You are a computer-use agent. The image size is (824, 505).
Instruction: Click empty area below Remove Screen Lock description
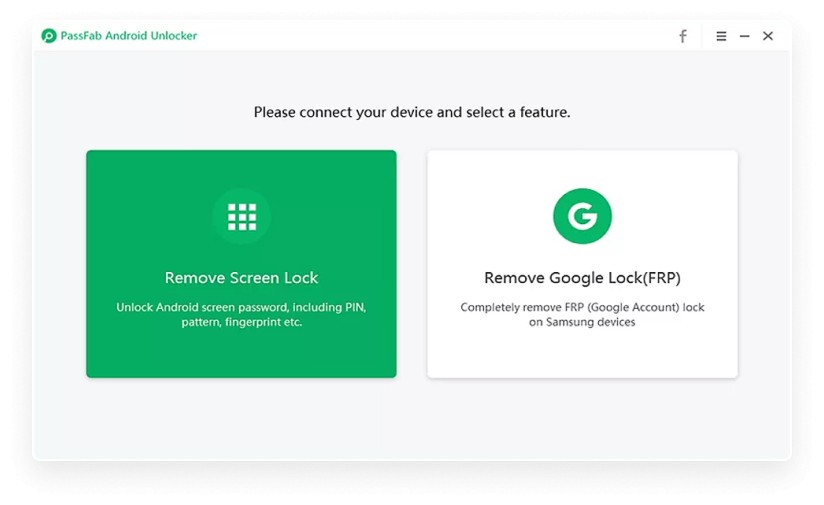point(241,353)
